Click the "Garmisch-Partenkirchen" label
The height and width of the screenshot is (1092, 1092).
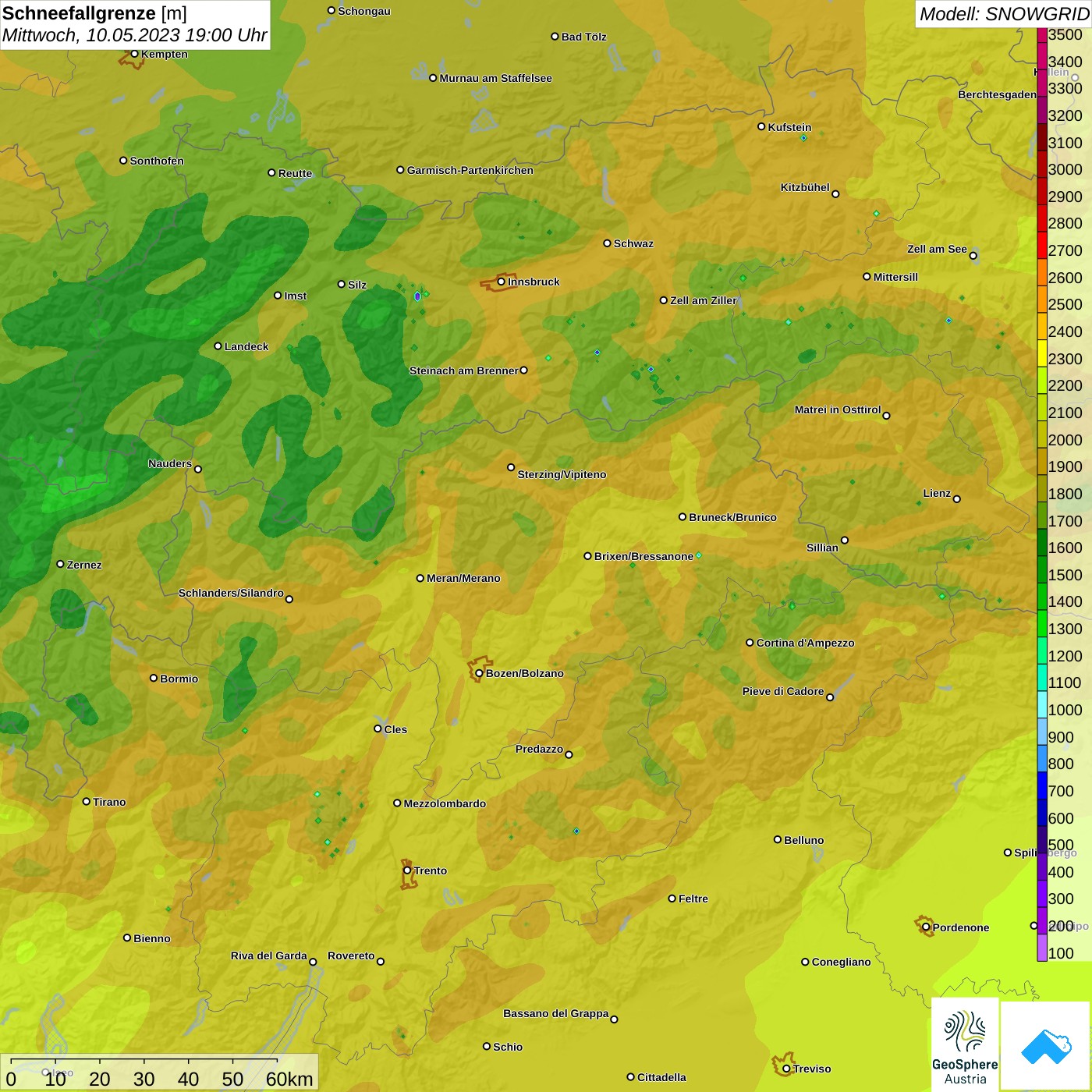point(470,170)
